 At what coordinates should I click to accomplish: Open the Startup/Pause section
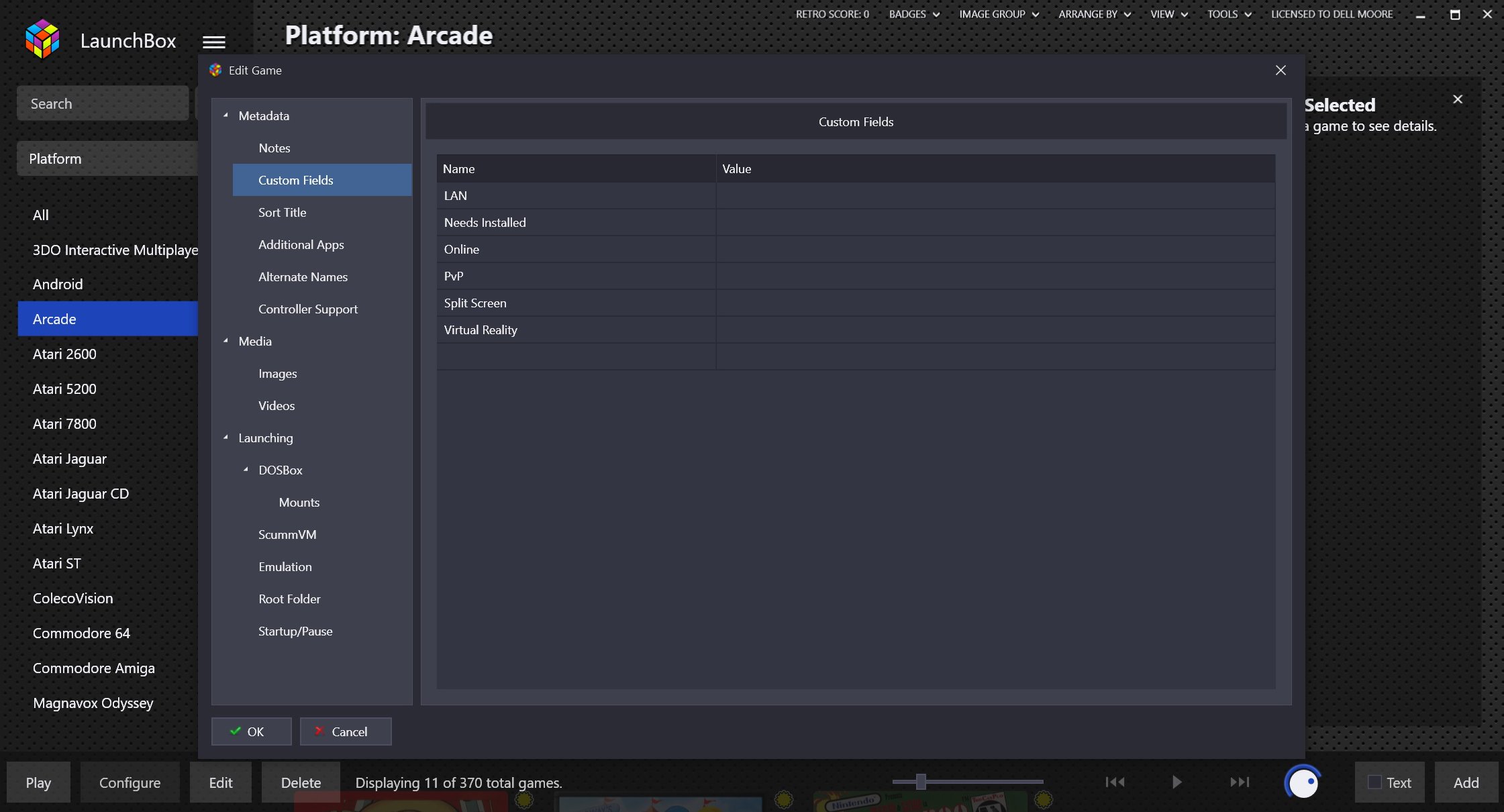[295, 631]
